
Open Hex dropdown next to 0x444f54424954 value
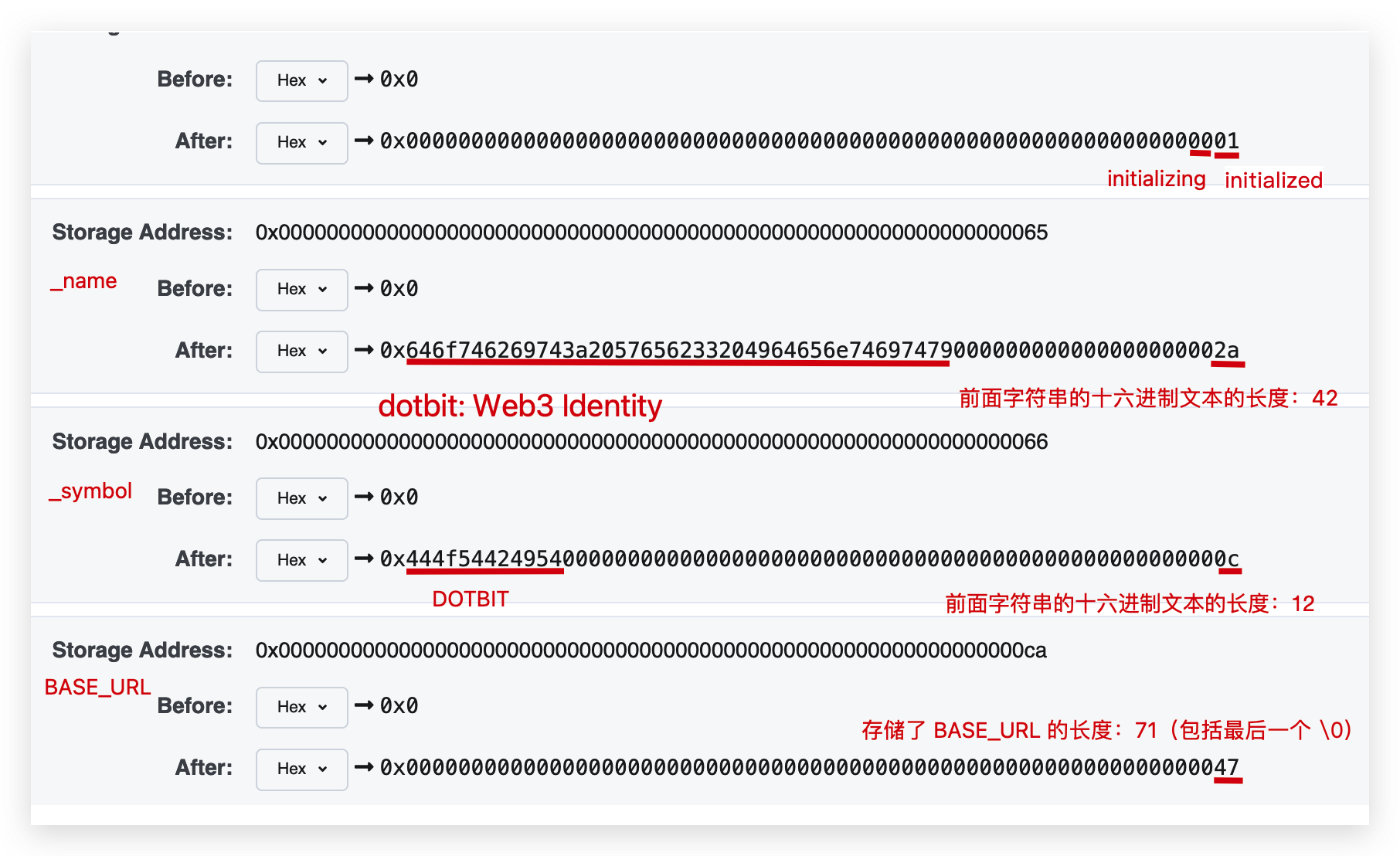301,560
